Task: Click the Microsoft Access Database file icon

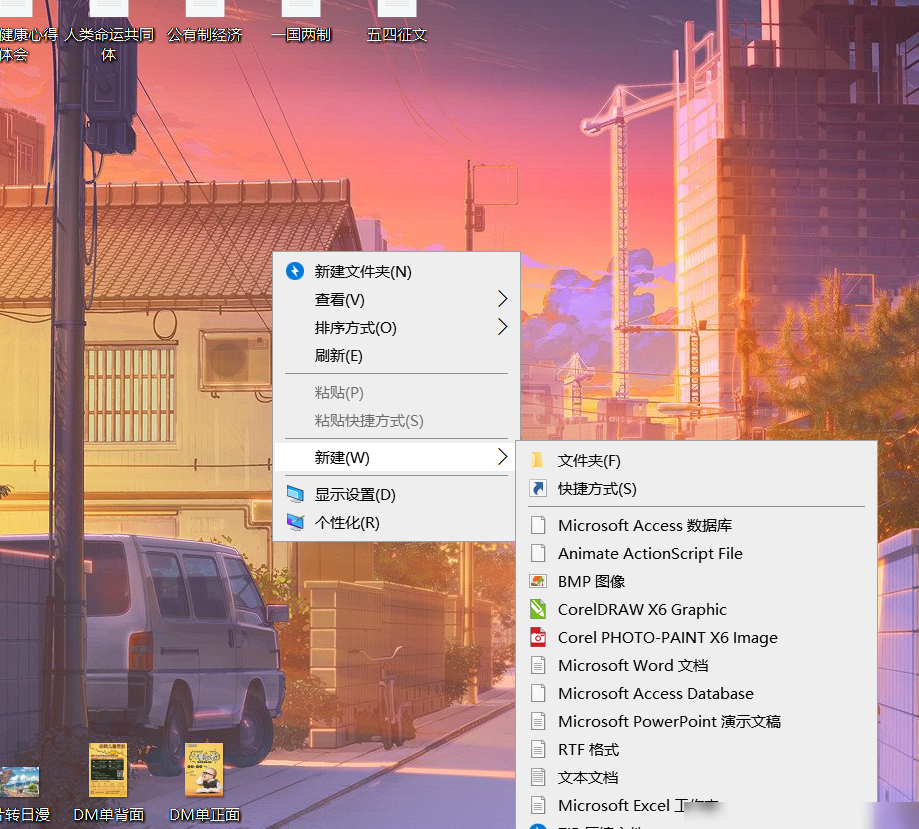Action: point(538,694)
